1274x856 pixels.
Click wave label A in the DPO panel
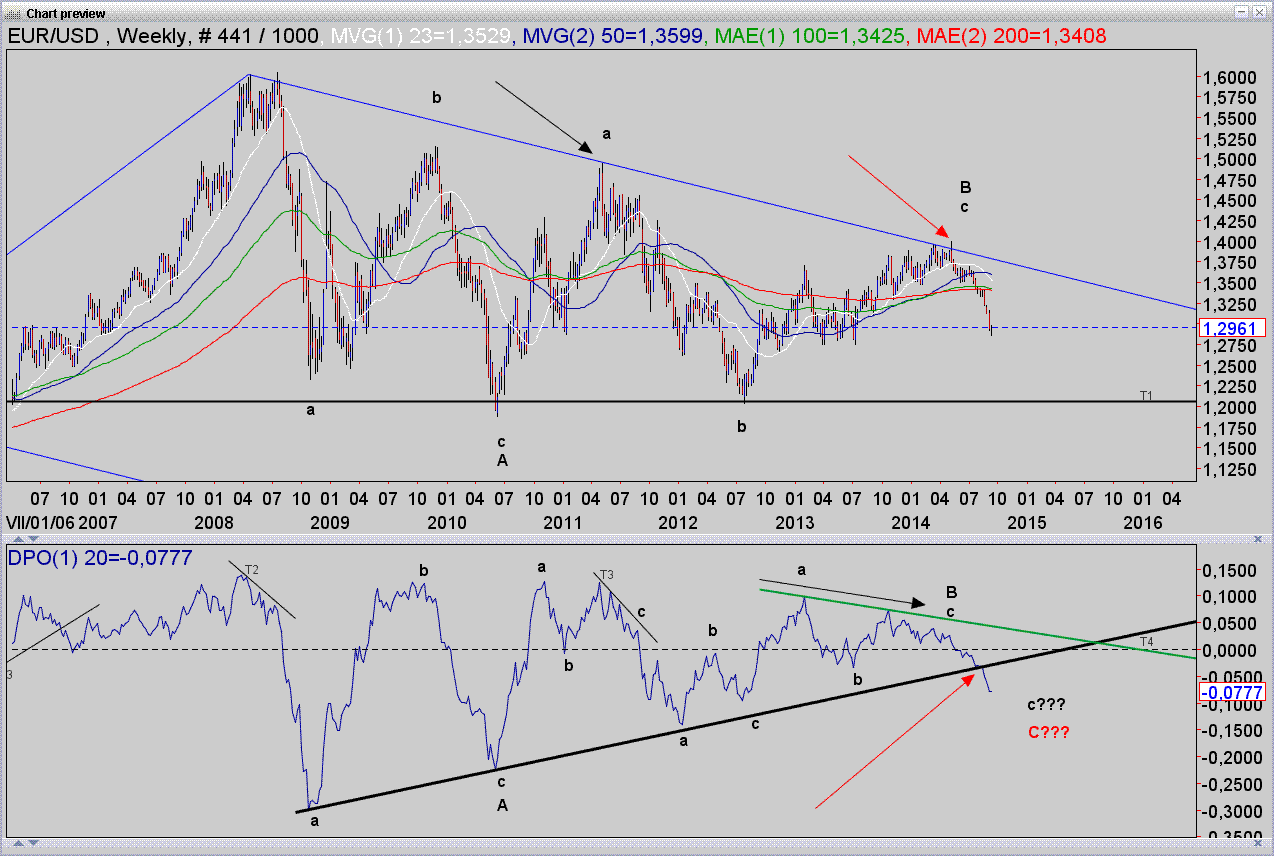[501, 803]
